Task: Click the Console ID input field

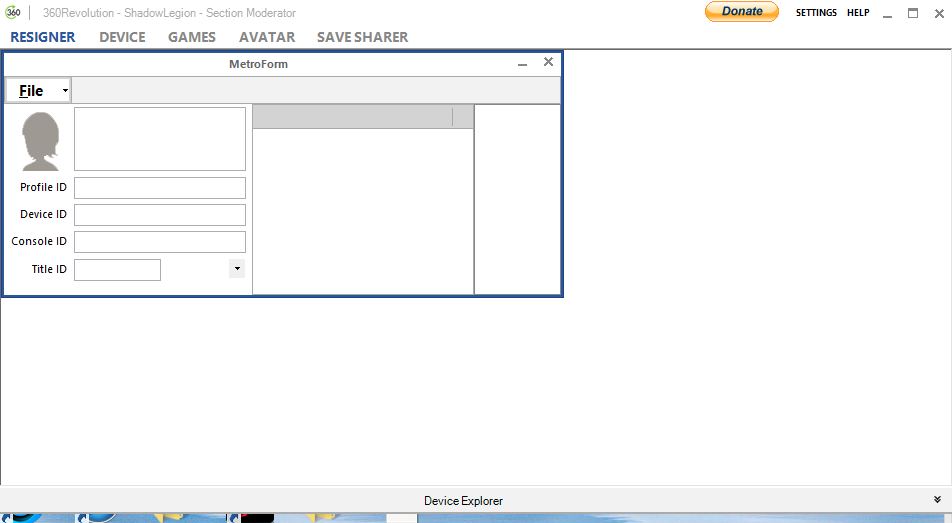Action: (160, 242)
